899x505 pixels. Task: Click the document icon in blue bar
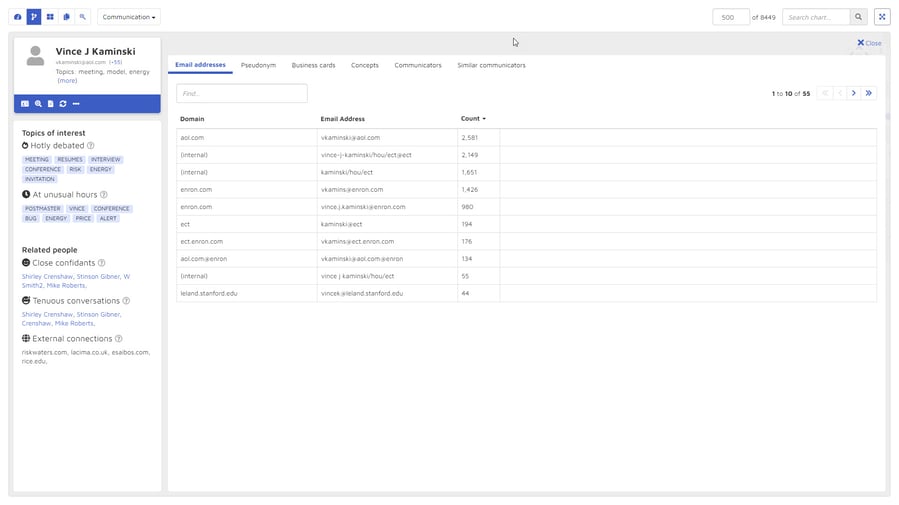pyautogui.click(x=50, y=104)
